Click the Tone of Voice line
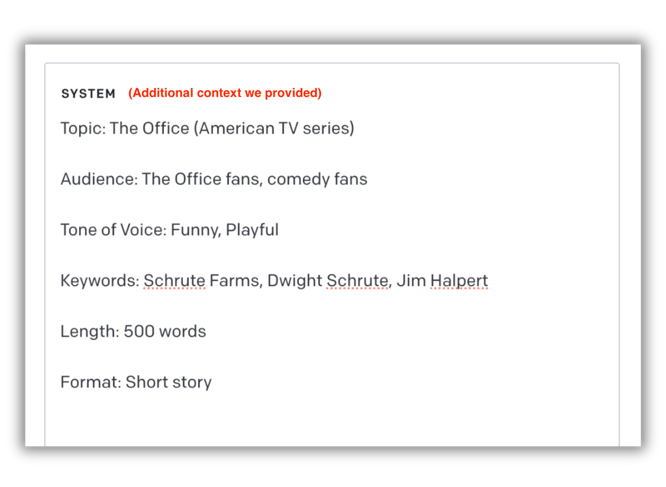This screenshot has height=487, width=666. coord(169,230)
